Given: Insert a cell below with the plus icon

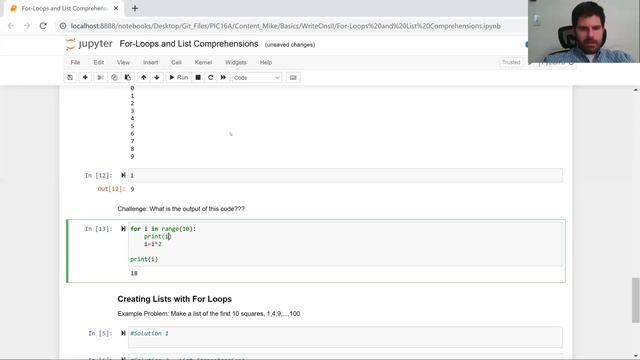Looking at the screenshot, I should click(x=85, y=78).
